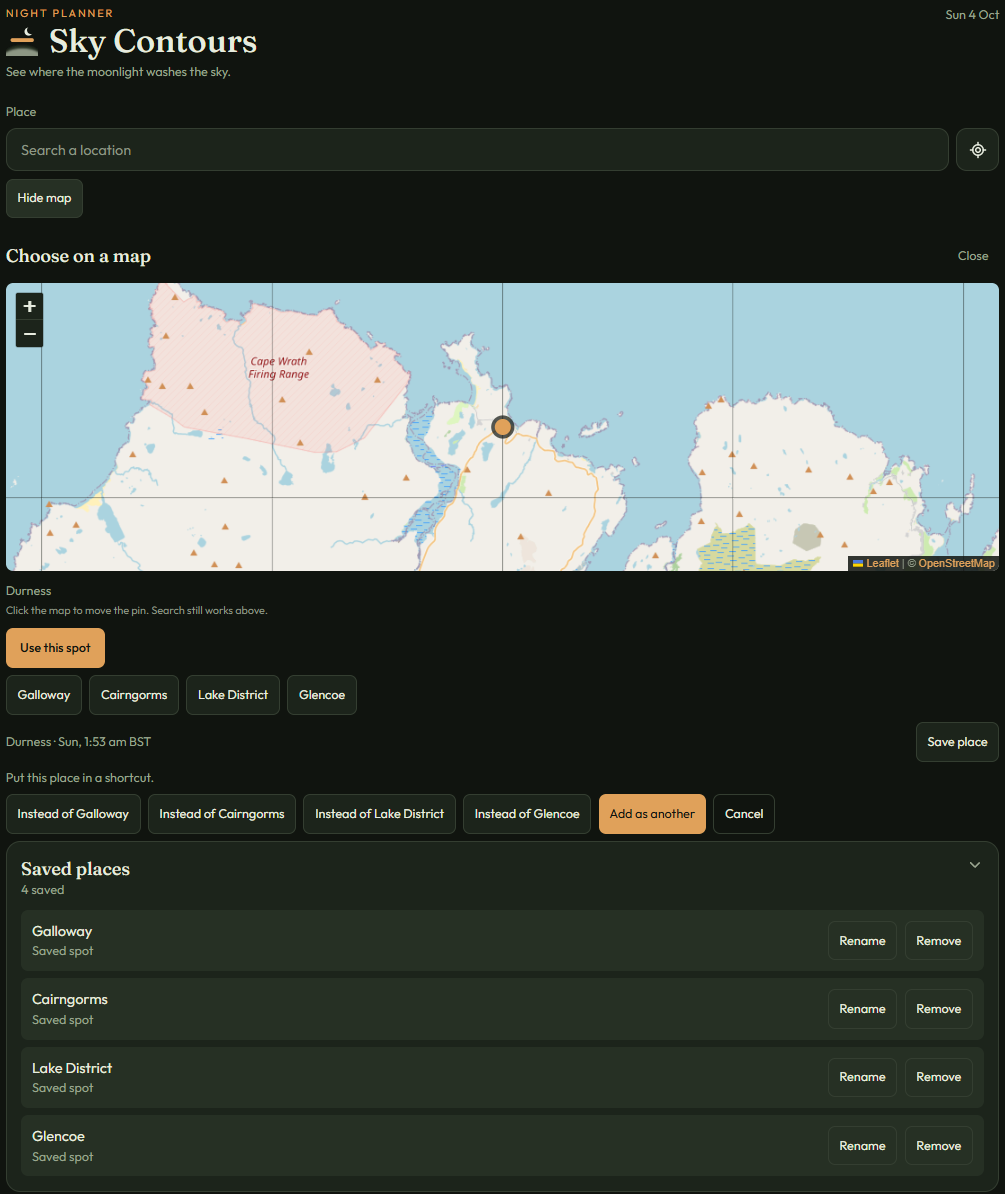Image resolution: width=1005 pixels, height=1194 pixels.
Task: Choose Instead of Galloway
Action: [73, 814]
